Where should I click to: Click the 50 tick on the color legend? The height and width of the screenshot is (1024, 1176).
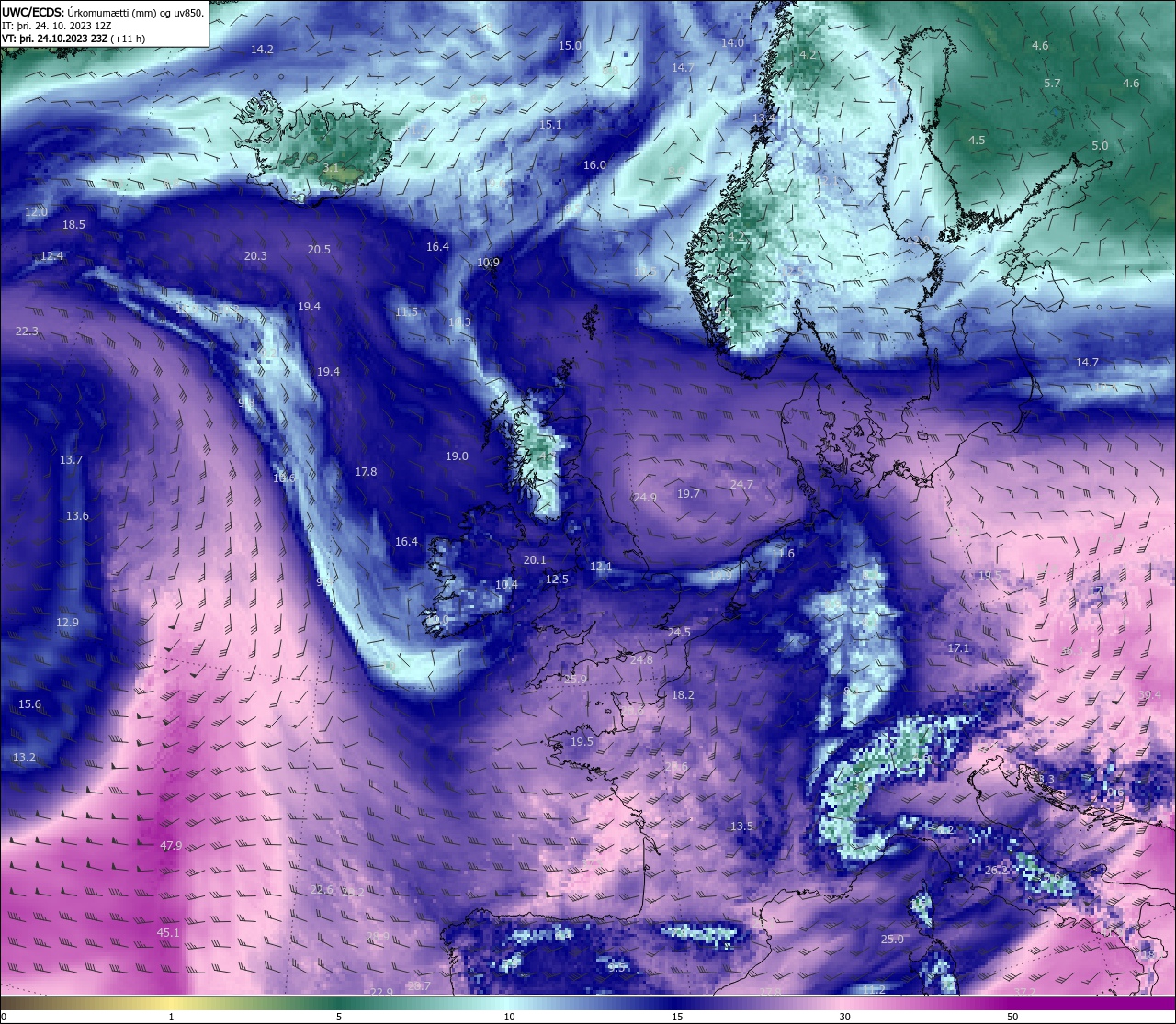tap(1012, 1017)
